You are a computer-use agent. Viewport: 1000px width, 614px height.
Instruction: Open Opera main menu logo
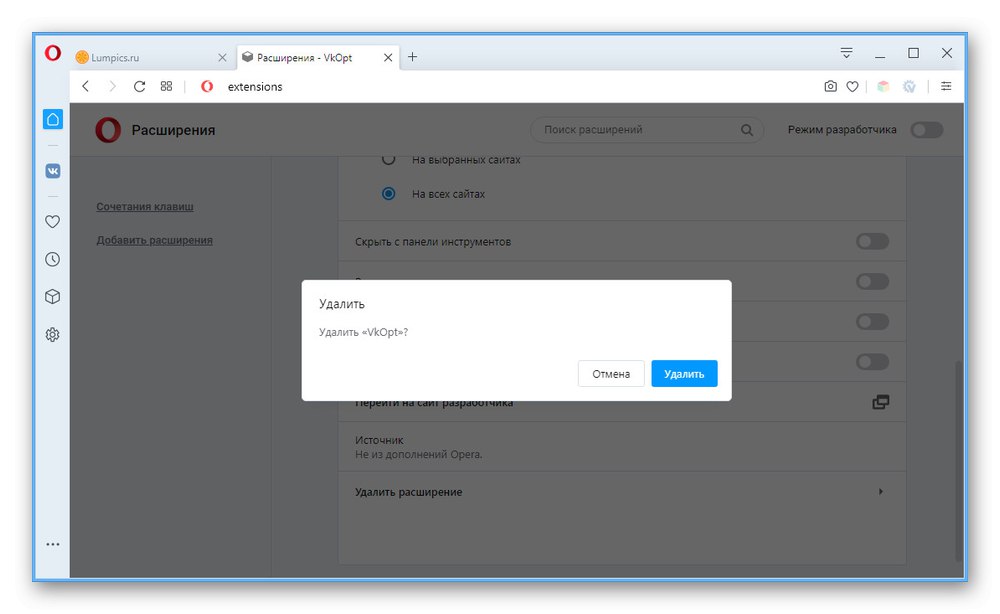click(x=53, y=53)
